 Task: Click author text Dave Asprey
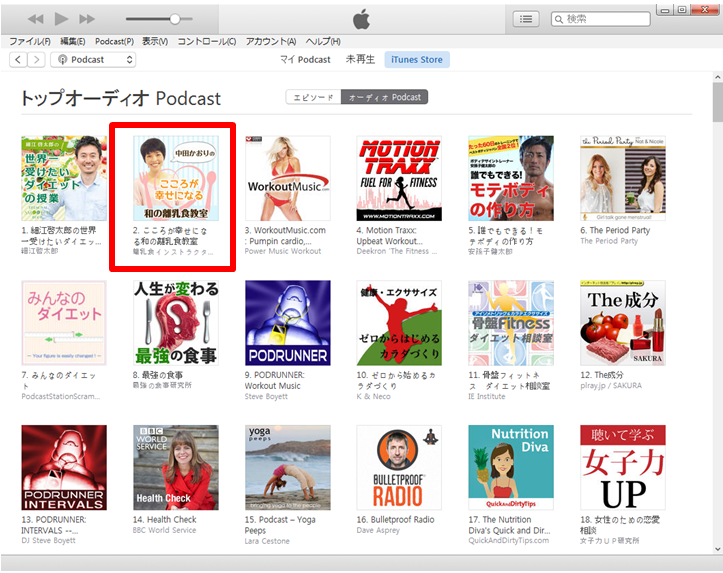pos(378,530)
